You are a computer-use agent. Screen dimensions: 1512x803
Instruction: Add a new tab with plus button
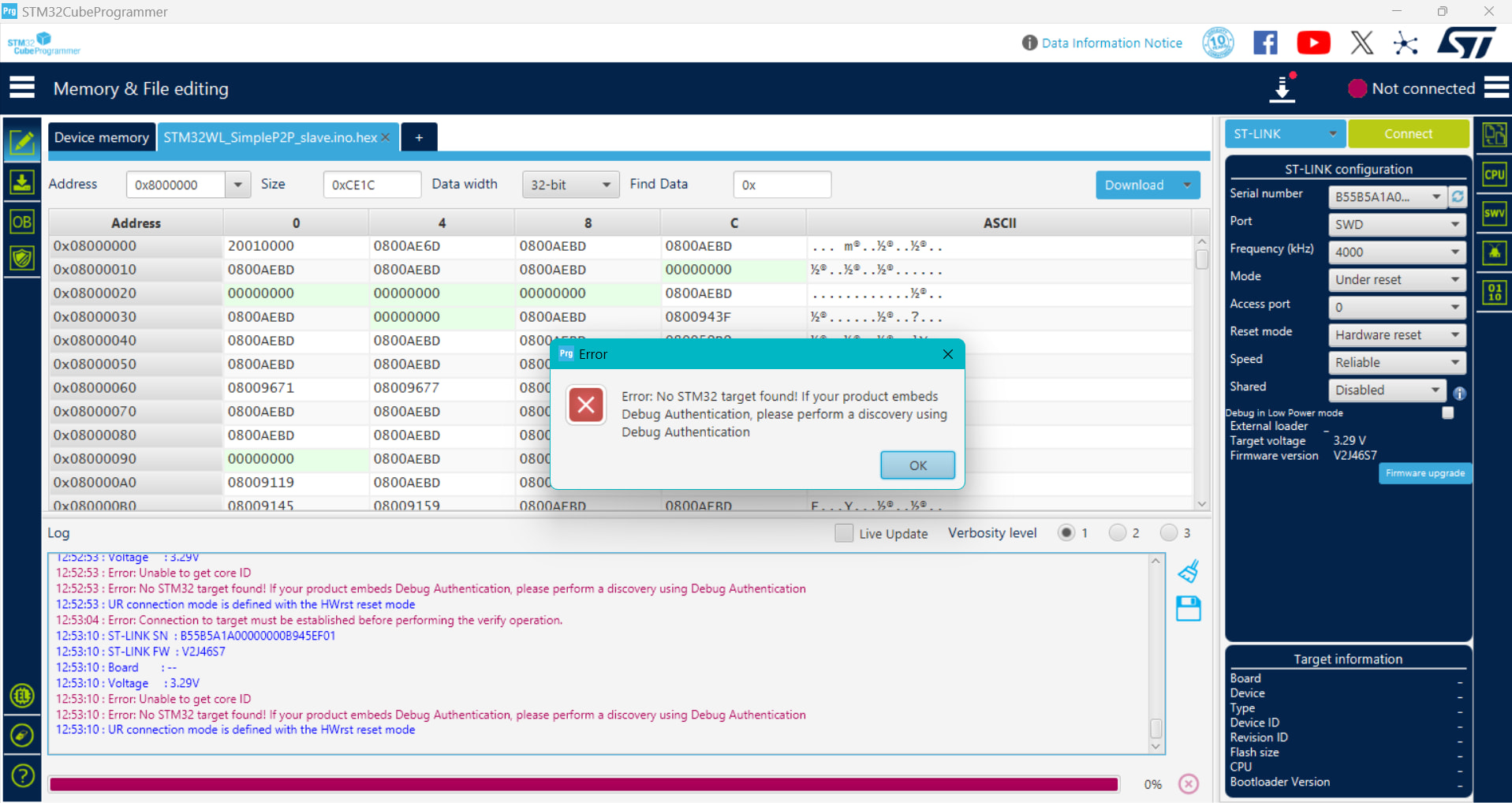(x=419, y=137)
